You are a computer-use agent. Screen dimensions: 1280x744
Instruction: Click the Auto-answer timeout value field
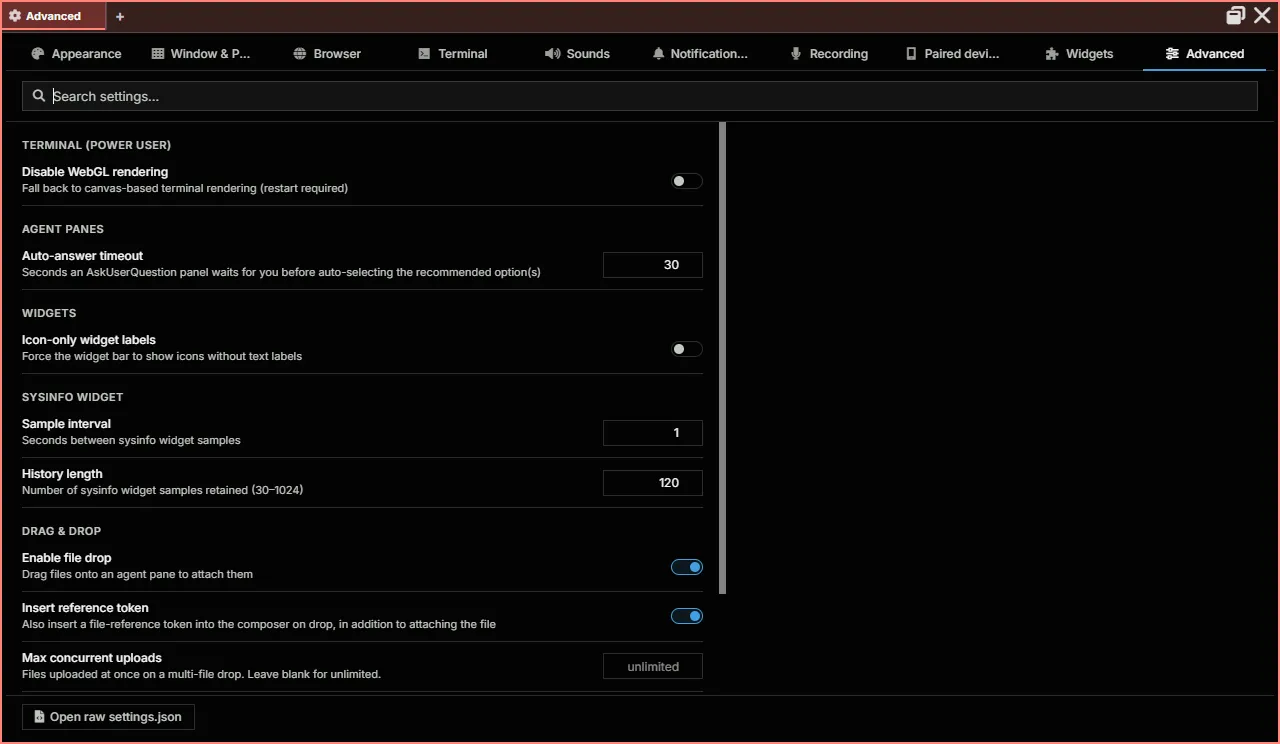653,265
